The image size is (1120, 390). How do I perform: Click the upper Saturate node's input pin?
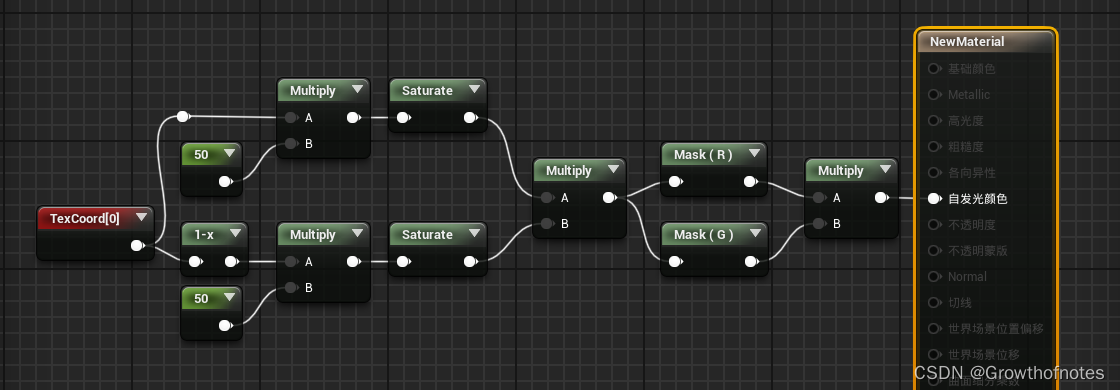[404, 118]
